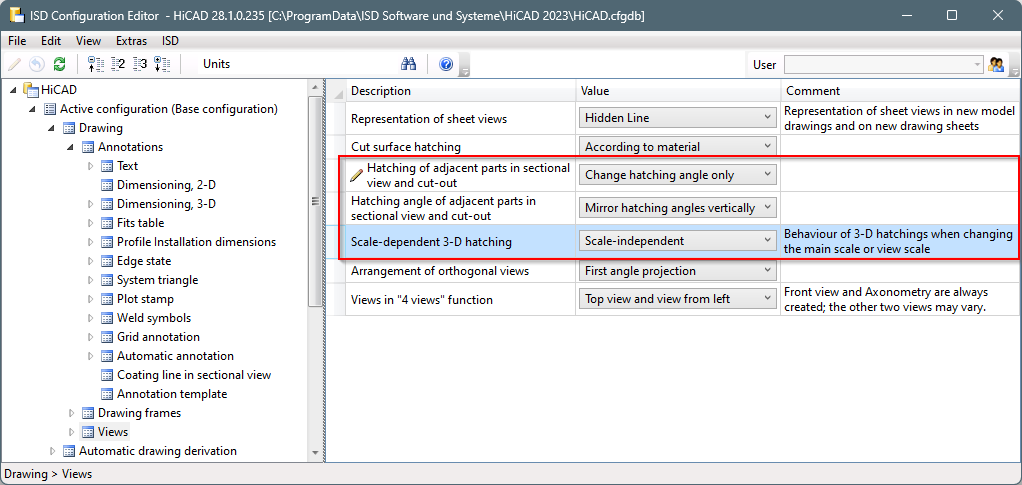Select Scale-dependent 3-D hatching description cell

click(x=461, y=241)
